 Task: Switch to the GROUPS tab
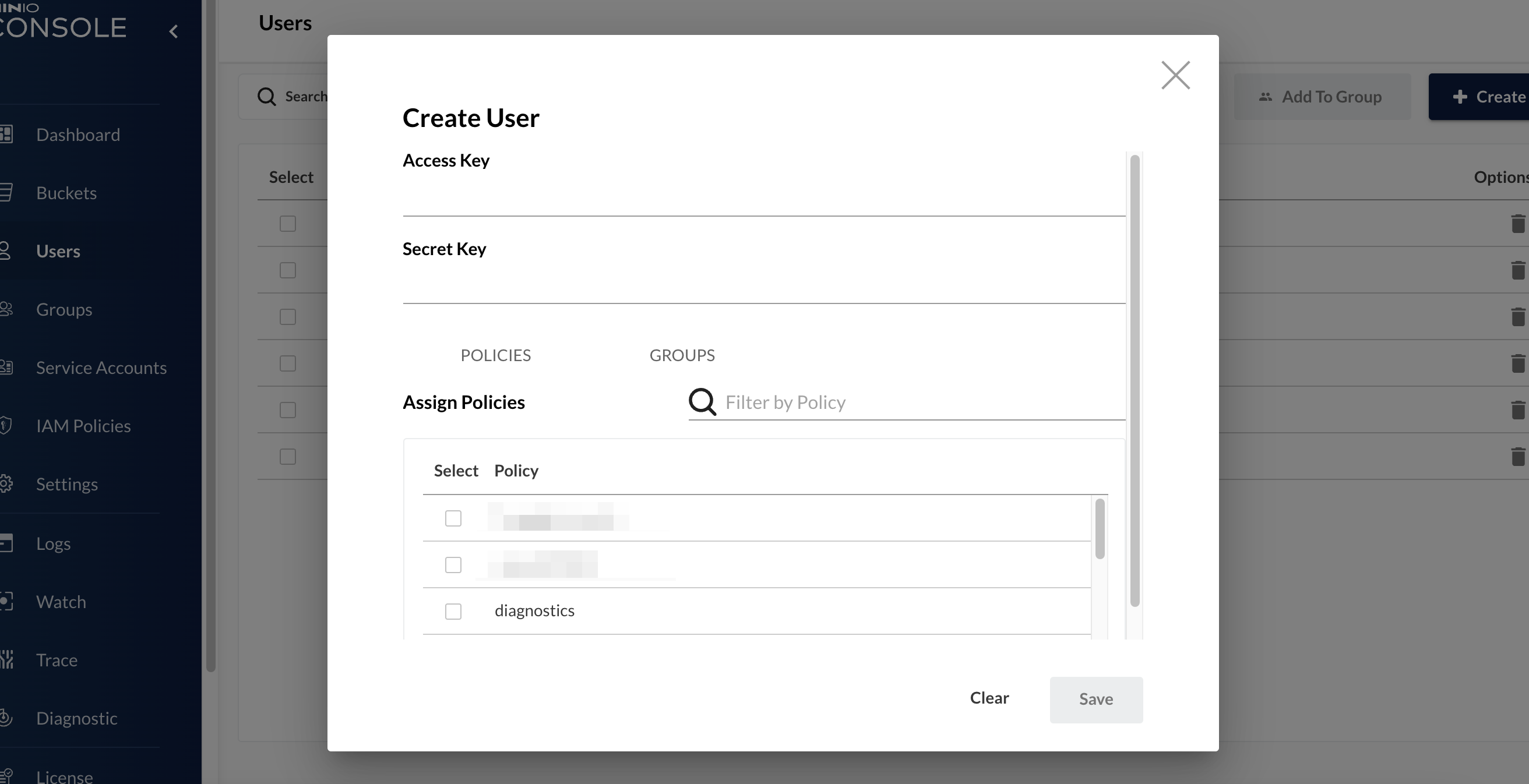(x=681, y=355)
